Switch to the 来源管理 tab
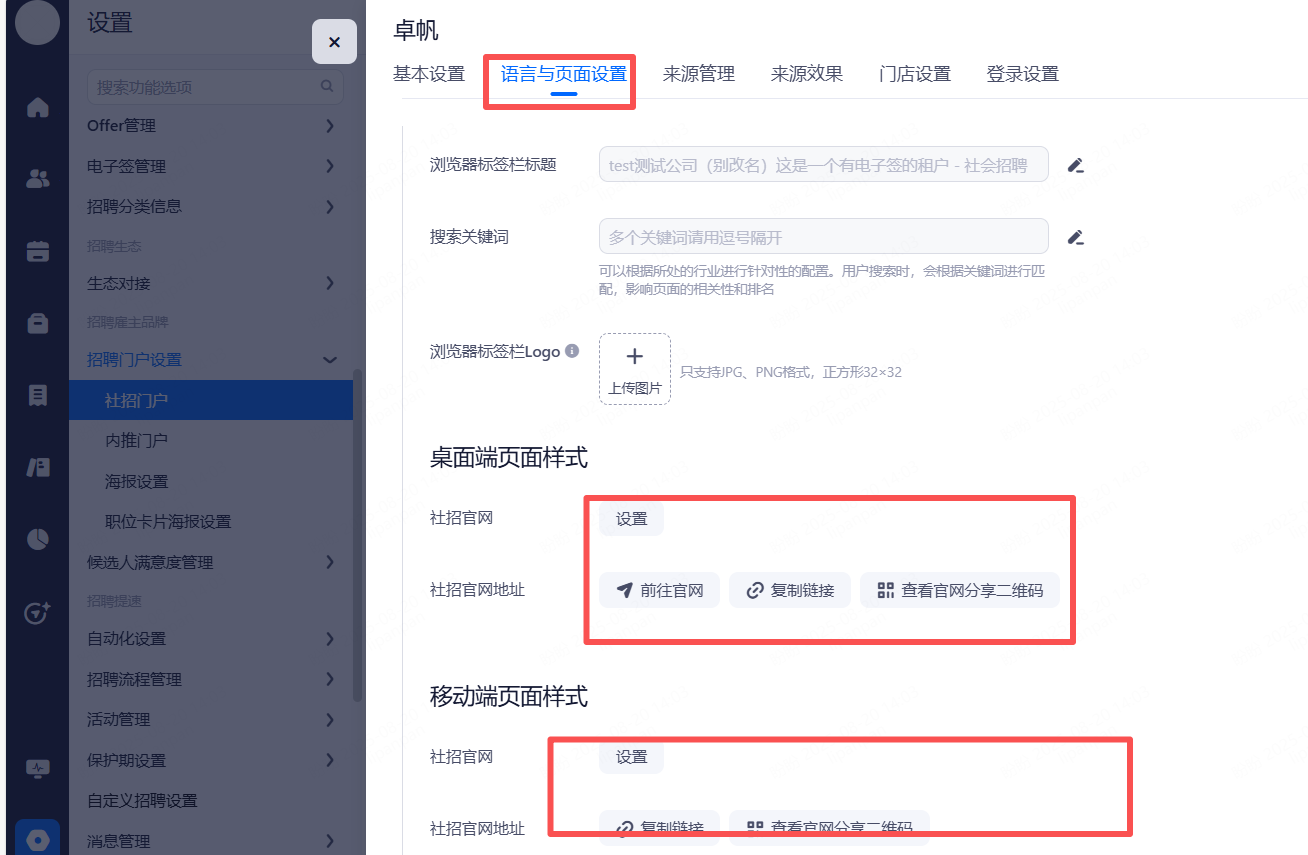The height and width of the screenshot is (855, 1308). click(698, 74)
